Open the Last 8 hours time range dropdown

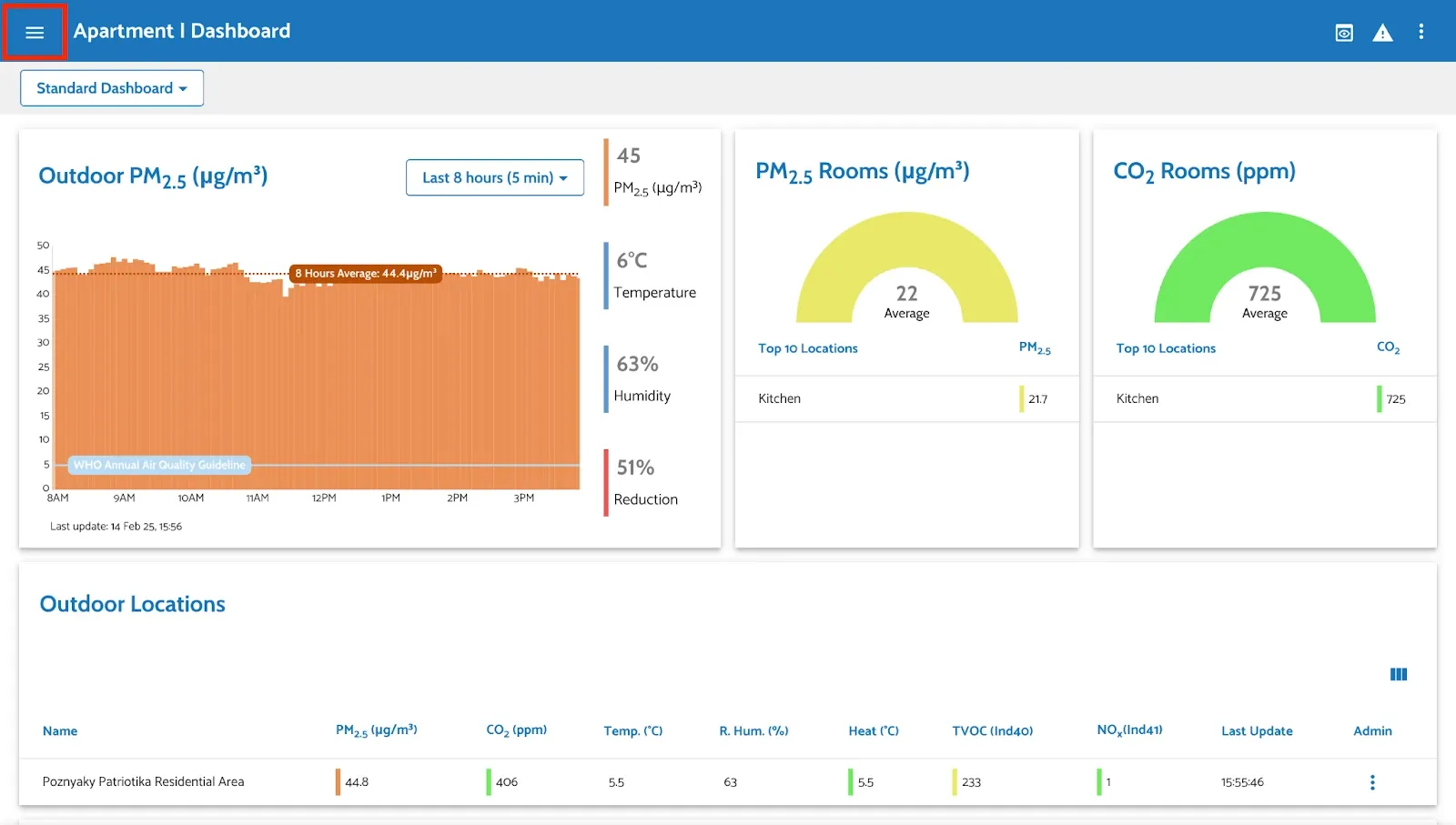[494, 177]
